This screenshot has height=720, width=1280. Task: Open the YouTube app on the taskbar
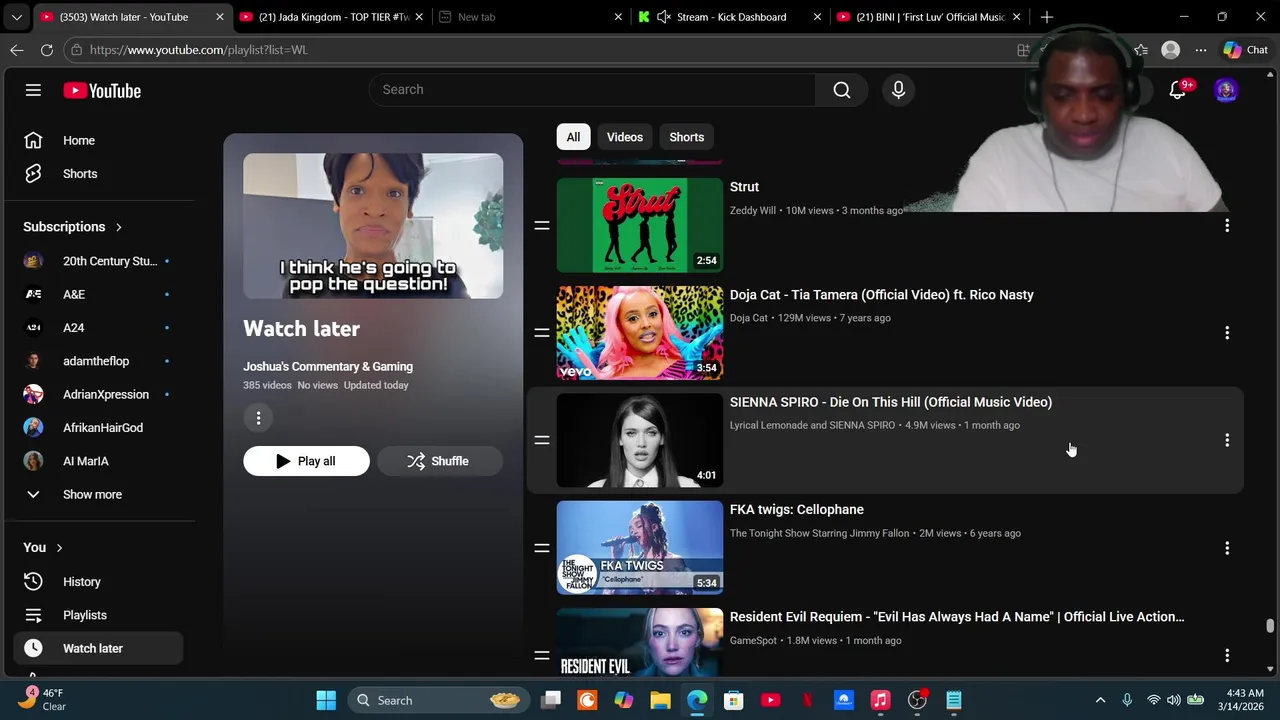770,700
